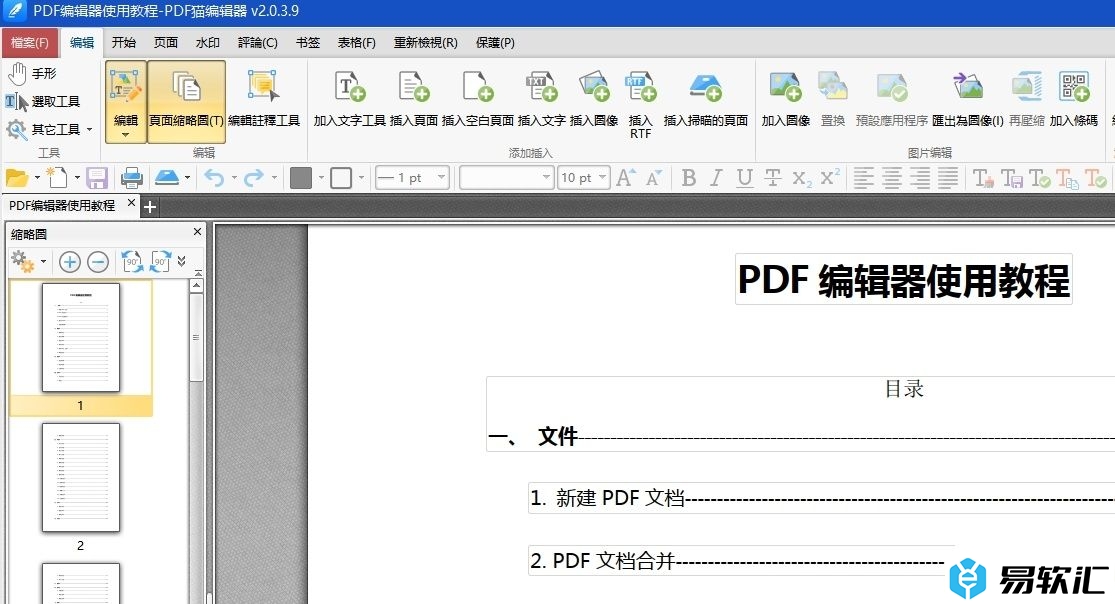Increase font size with grow icon

tap(626, 177)
